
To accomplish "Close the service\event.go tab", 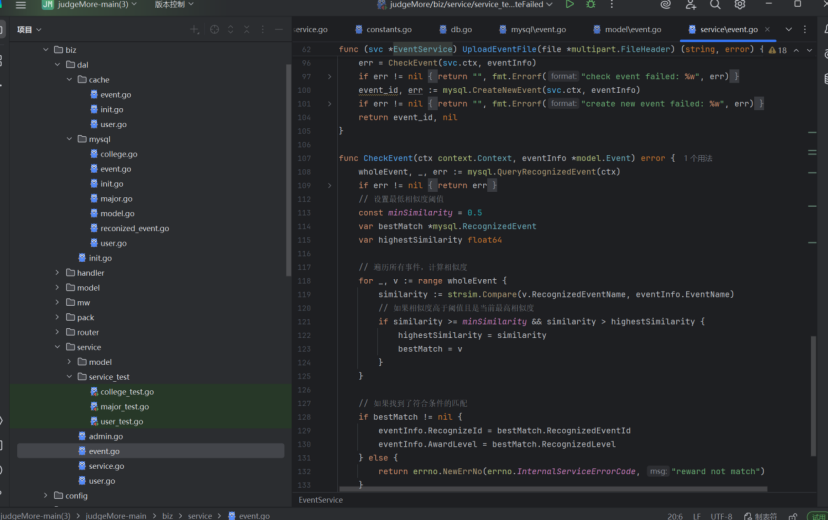I will [767, 30].
